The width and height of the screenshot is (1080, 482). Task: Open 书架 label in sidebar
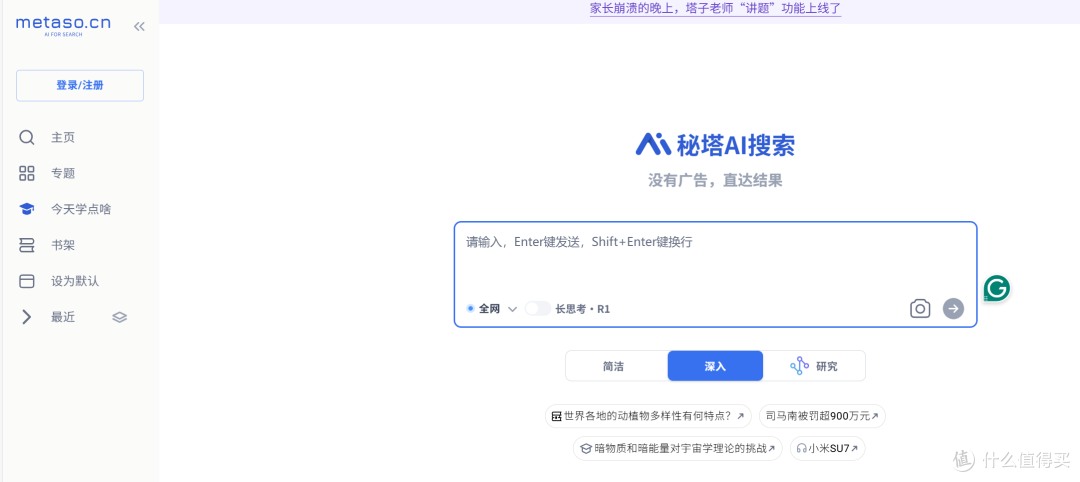[x=63, y=245]
